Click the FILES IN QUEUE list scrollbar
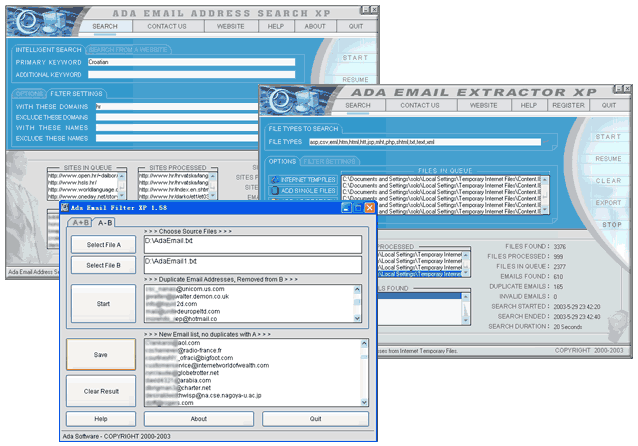 (545, 195)
